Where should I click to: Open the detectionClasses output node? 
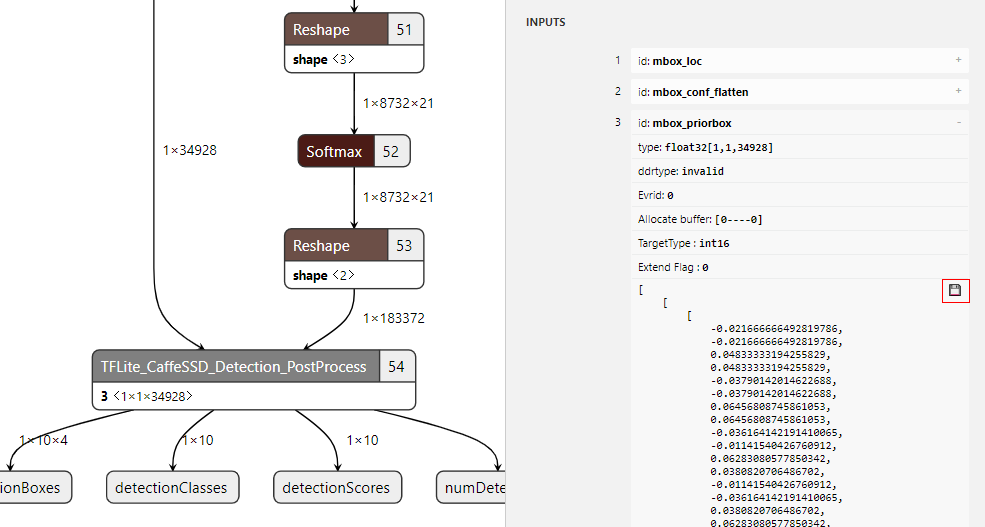(x=172, y=488)
